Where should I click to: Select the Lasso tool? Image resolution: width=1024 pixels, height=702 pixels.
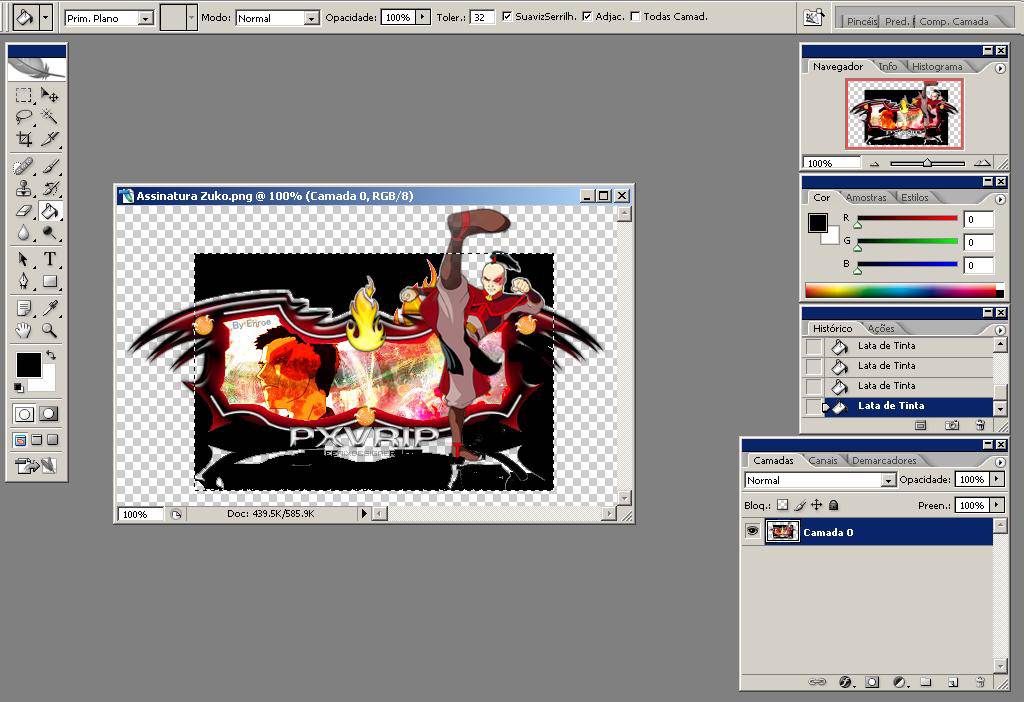pos(24,117)
